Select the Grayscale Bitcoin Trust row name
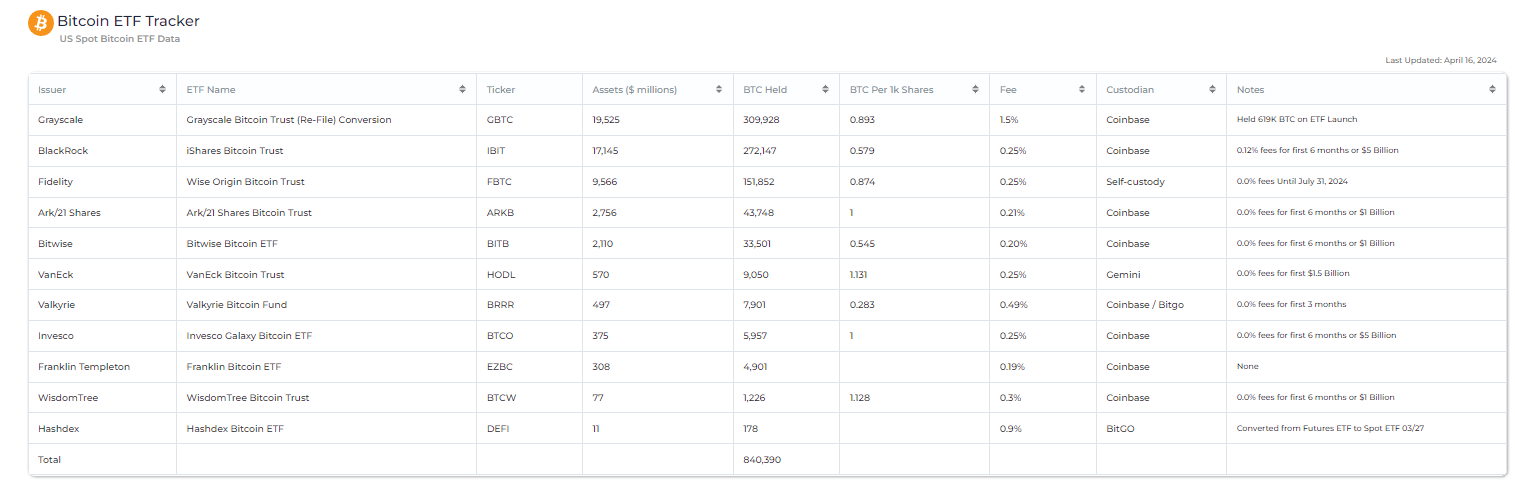 289,120
